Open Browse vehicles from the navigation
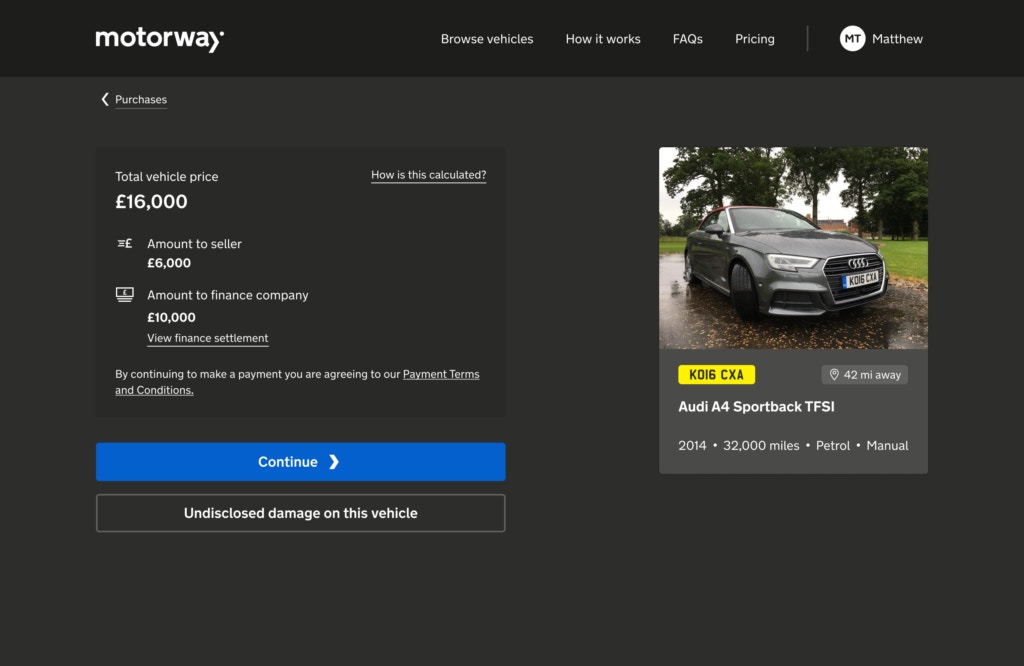The image size is (1024, 666). point(486,38)
